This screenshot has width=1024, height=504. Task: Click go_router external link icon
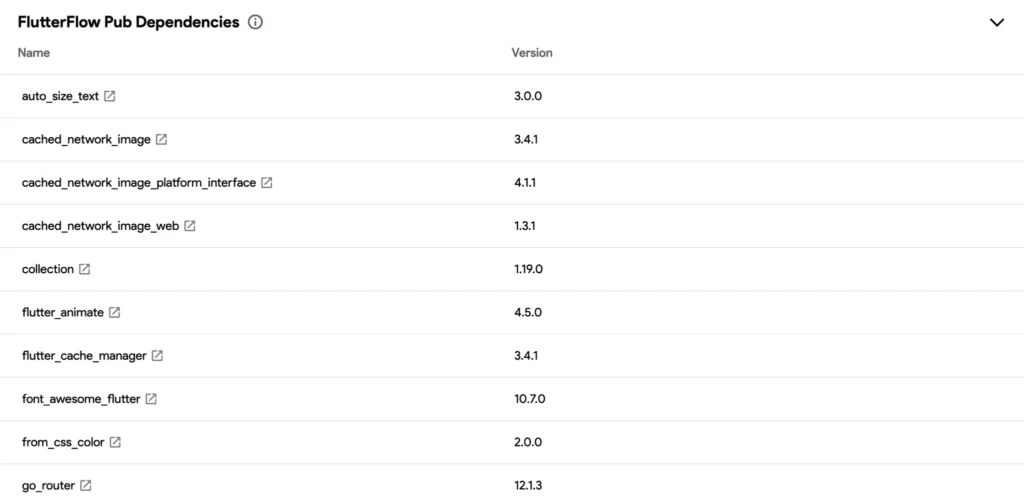(86, 485)
